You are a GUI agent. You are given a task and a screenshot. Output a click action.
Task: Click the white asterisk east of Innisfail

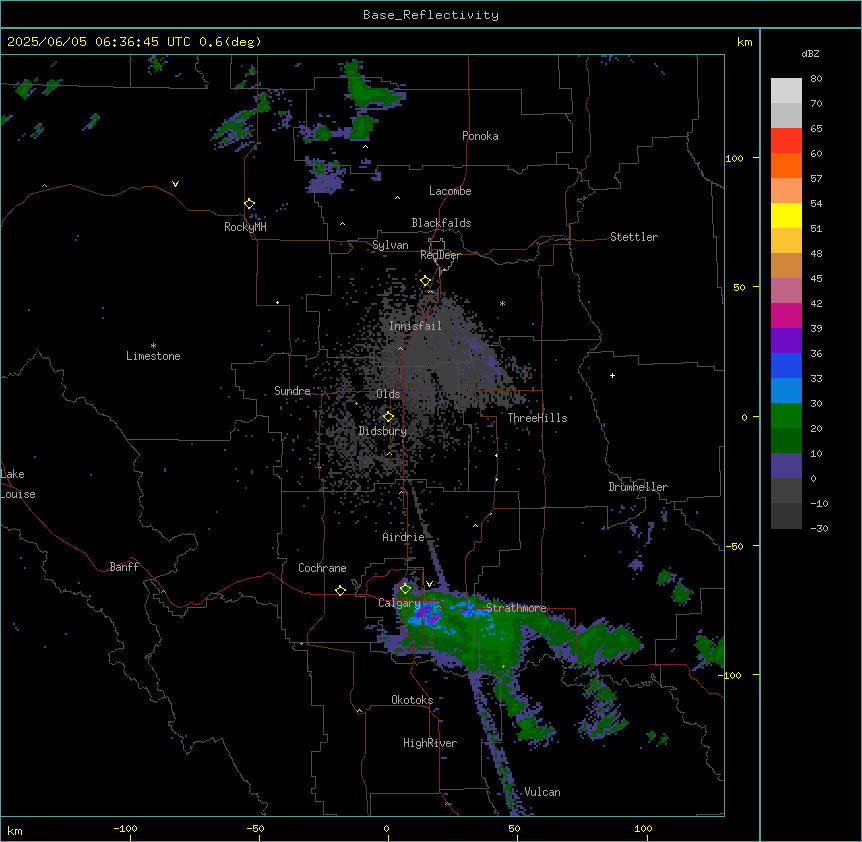pos(502,303)
